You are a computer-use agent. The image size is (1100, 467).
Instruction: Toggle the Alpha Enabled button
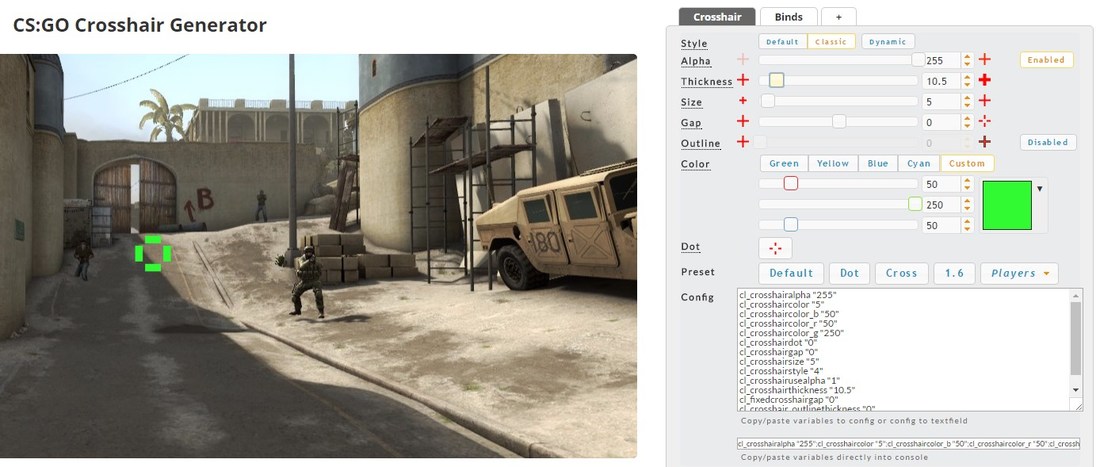click(1046, 60)
